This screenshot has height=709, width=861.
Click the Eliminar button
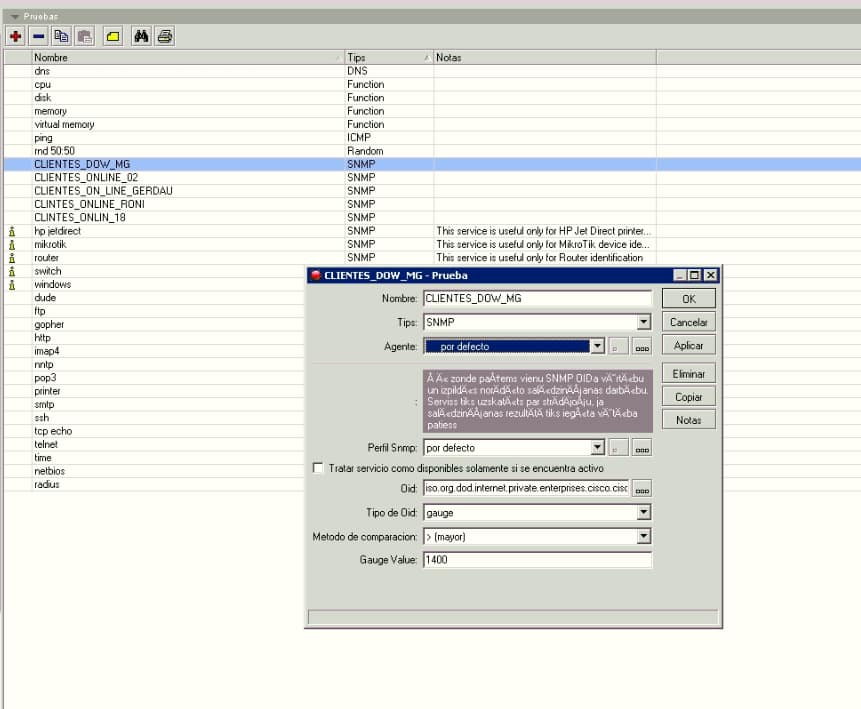[688, 374]
